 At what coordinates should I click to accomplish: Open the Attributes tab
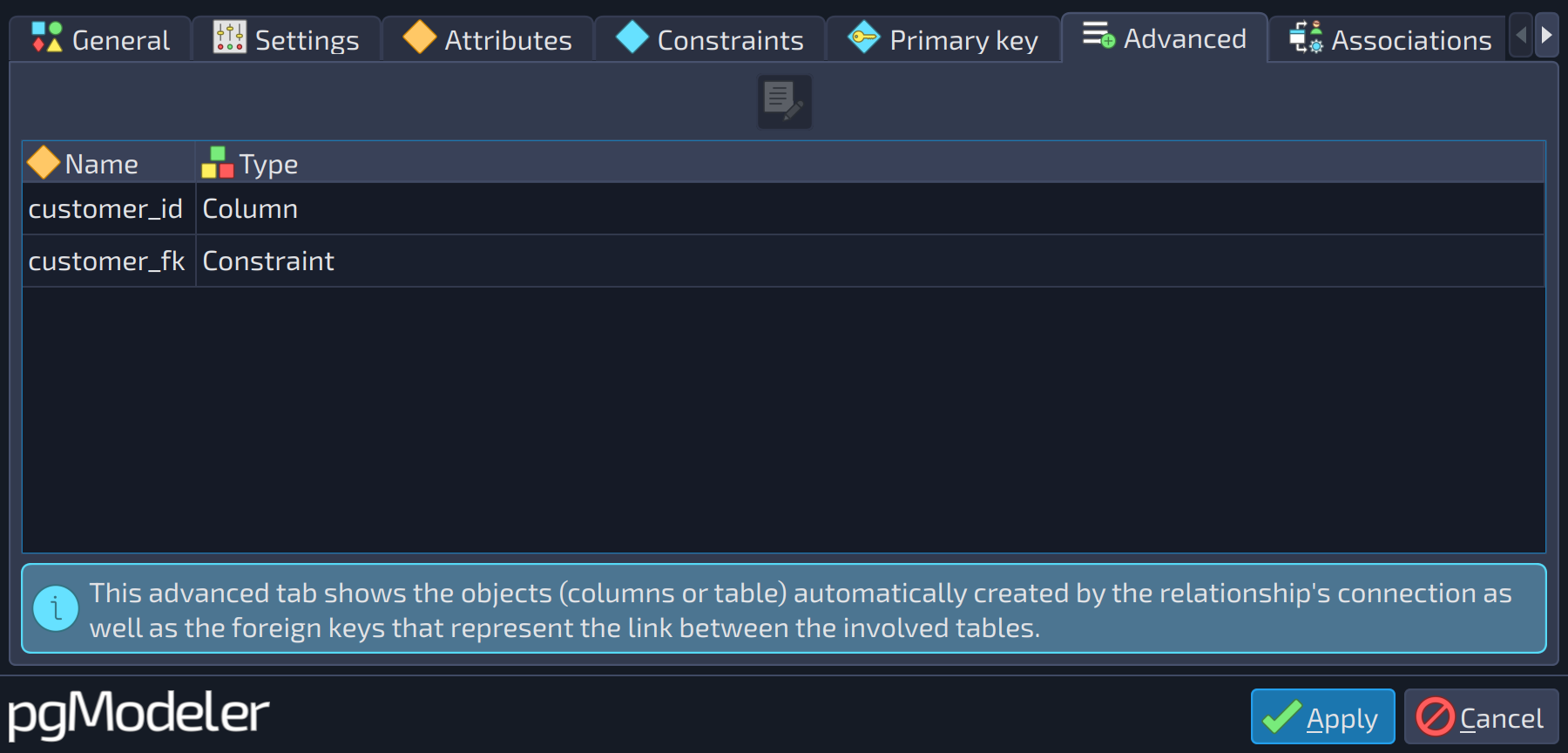click(x=488, y=39)
